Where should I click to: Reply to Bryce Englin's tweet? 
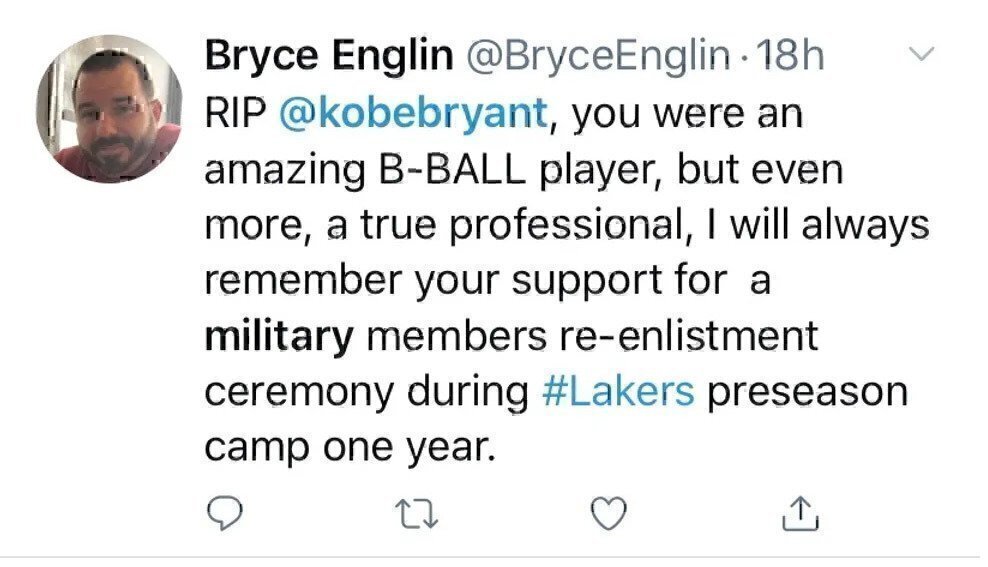pos(221,513)
